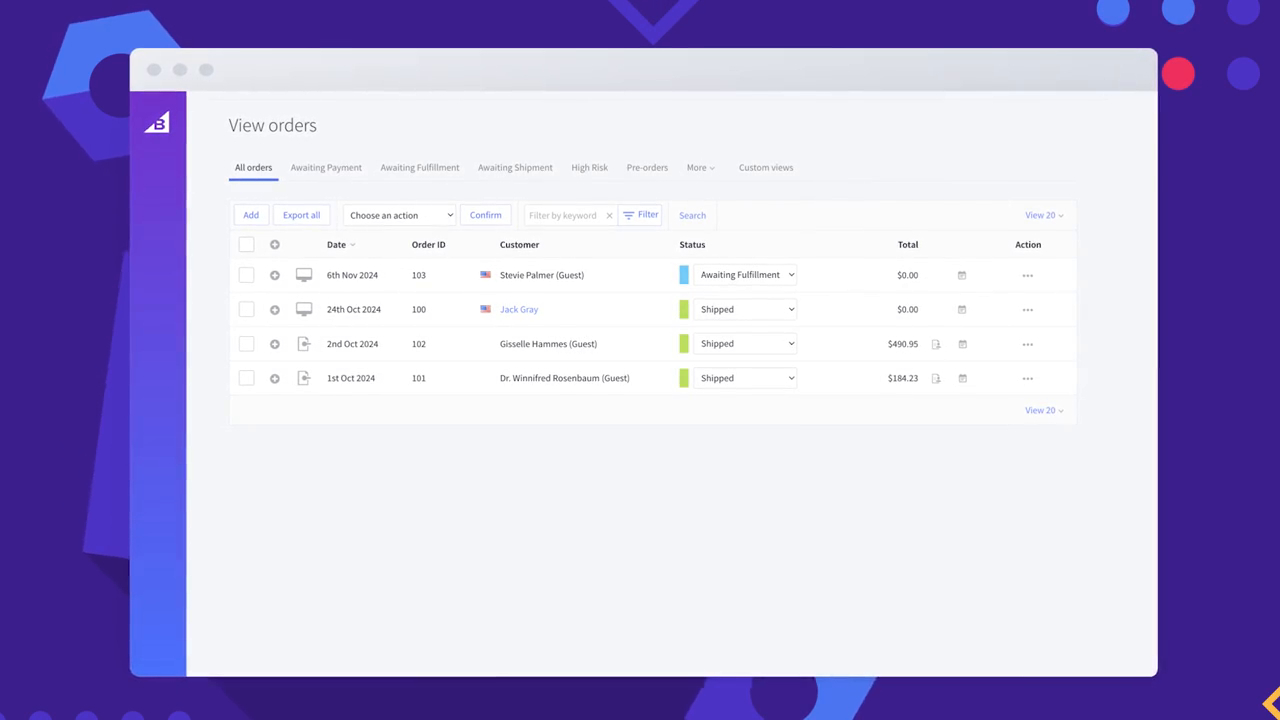Open Jack Gray customer link
The height and width of the screenshot is (720, 1280).
pos(519,310)
